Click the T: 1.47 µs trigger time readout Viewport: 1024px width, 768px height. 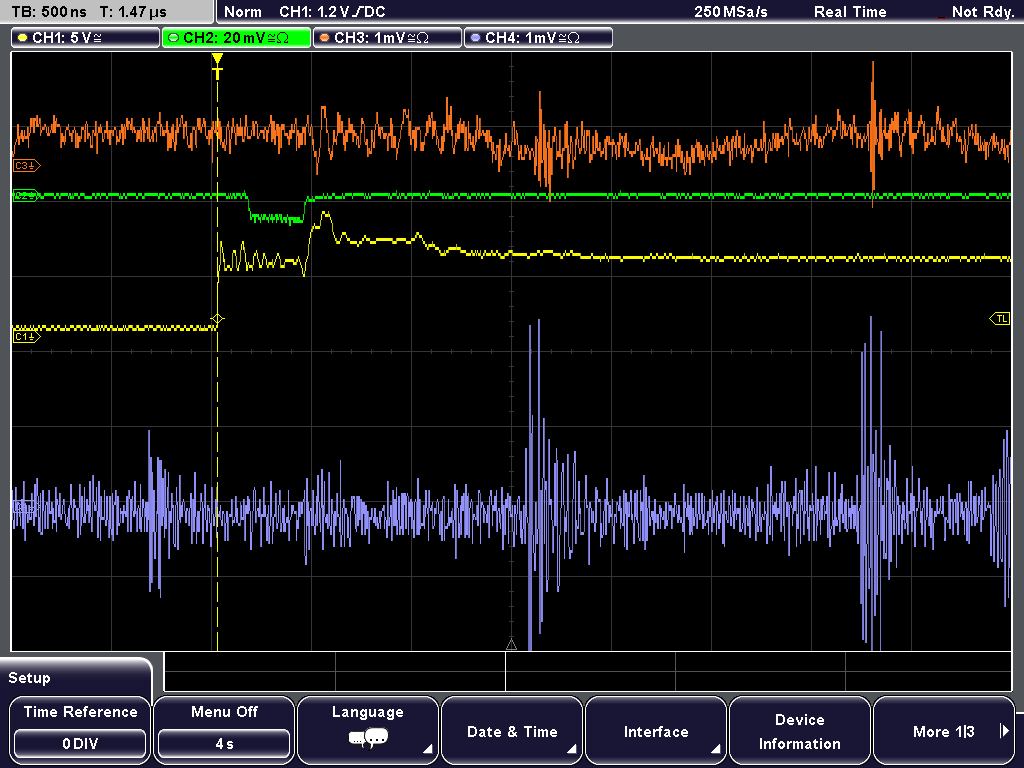coord(133,12)
